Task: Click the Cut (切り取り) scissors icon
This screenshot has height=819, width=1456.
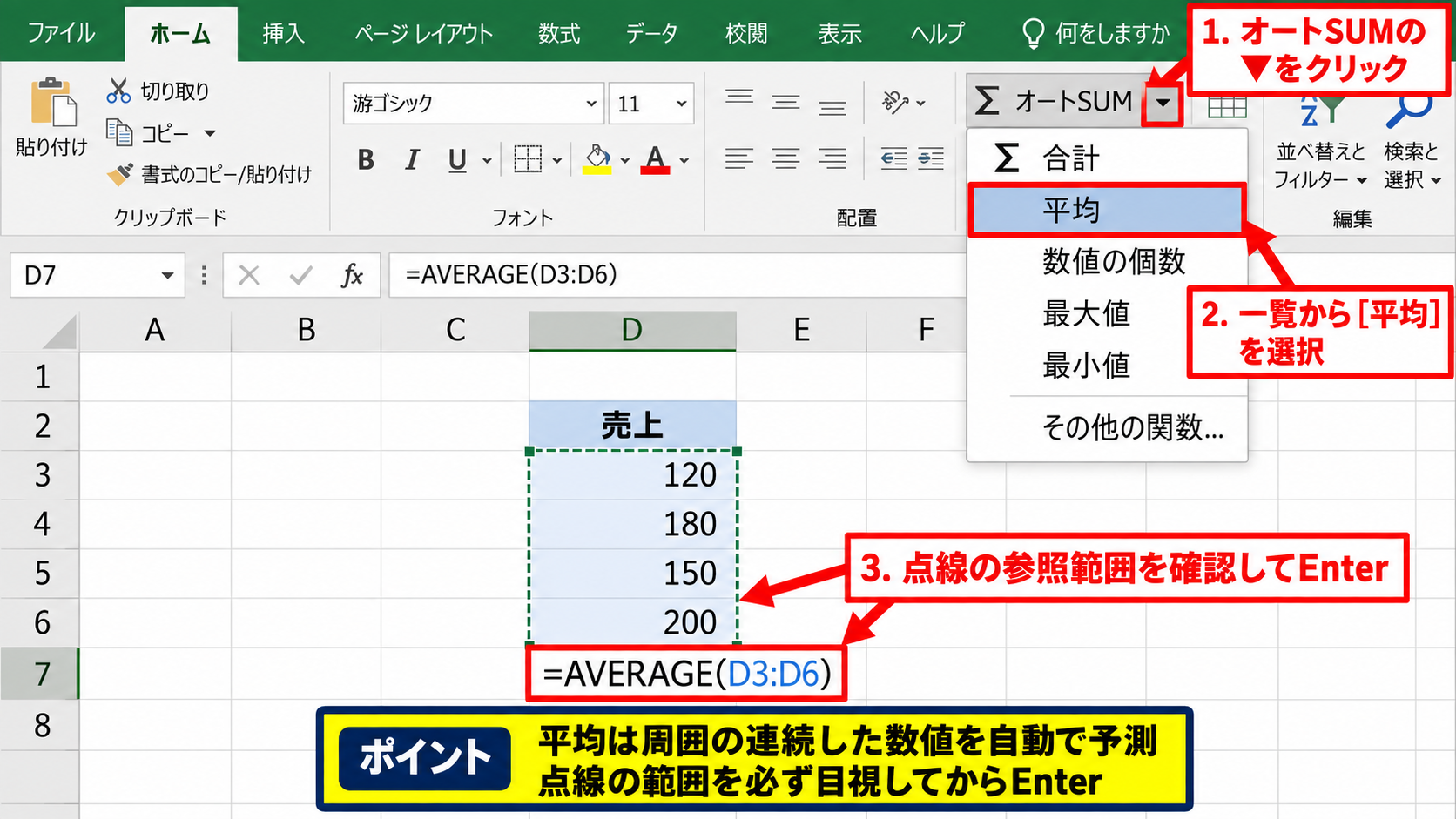Action: [118, 91]
